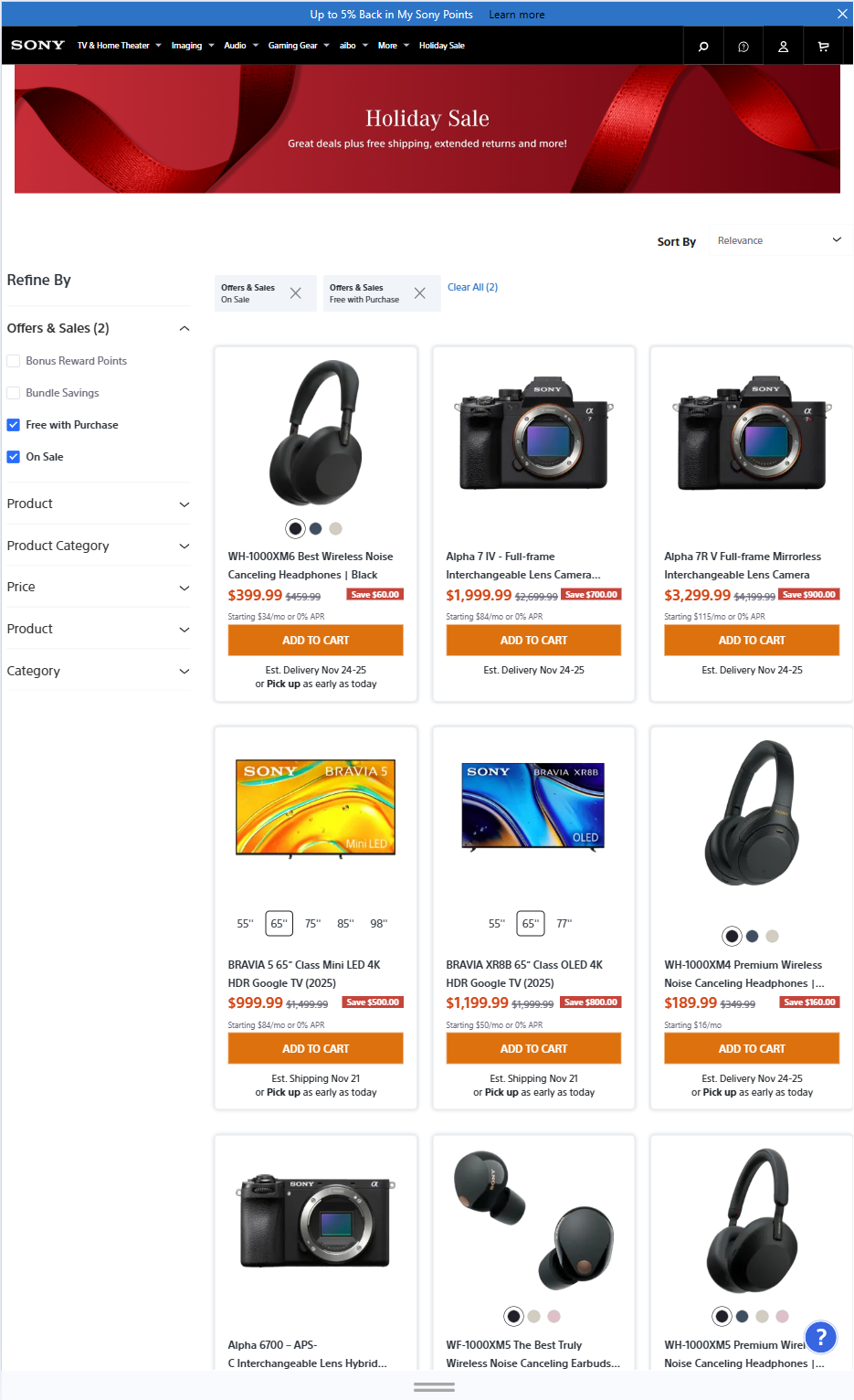
Task: Open the help support icon in header
Action: [743, 46]
